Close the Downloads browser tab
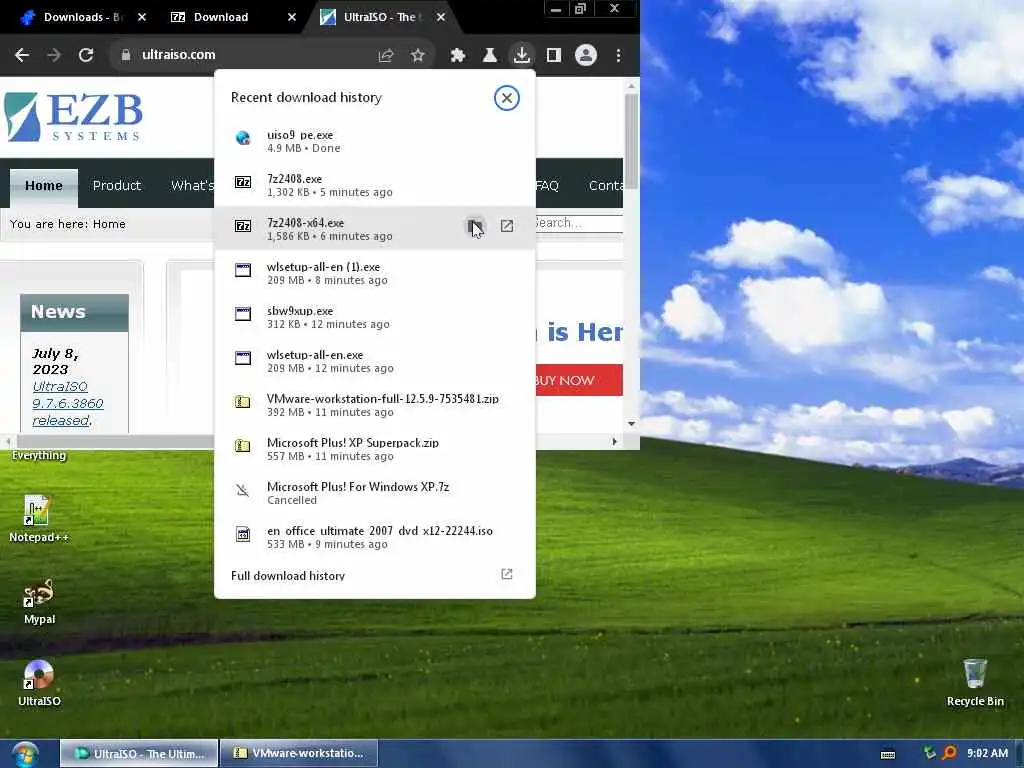 142,18
